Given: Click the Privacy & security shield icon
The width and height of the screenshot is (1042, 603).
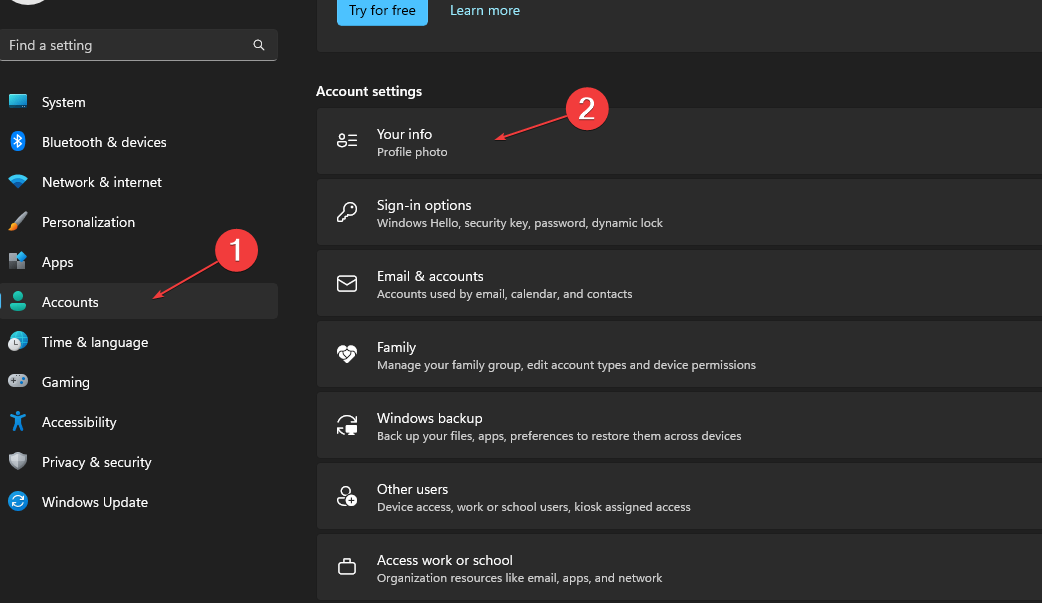Looking at the screenshot, I should (18, 461).
